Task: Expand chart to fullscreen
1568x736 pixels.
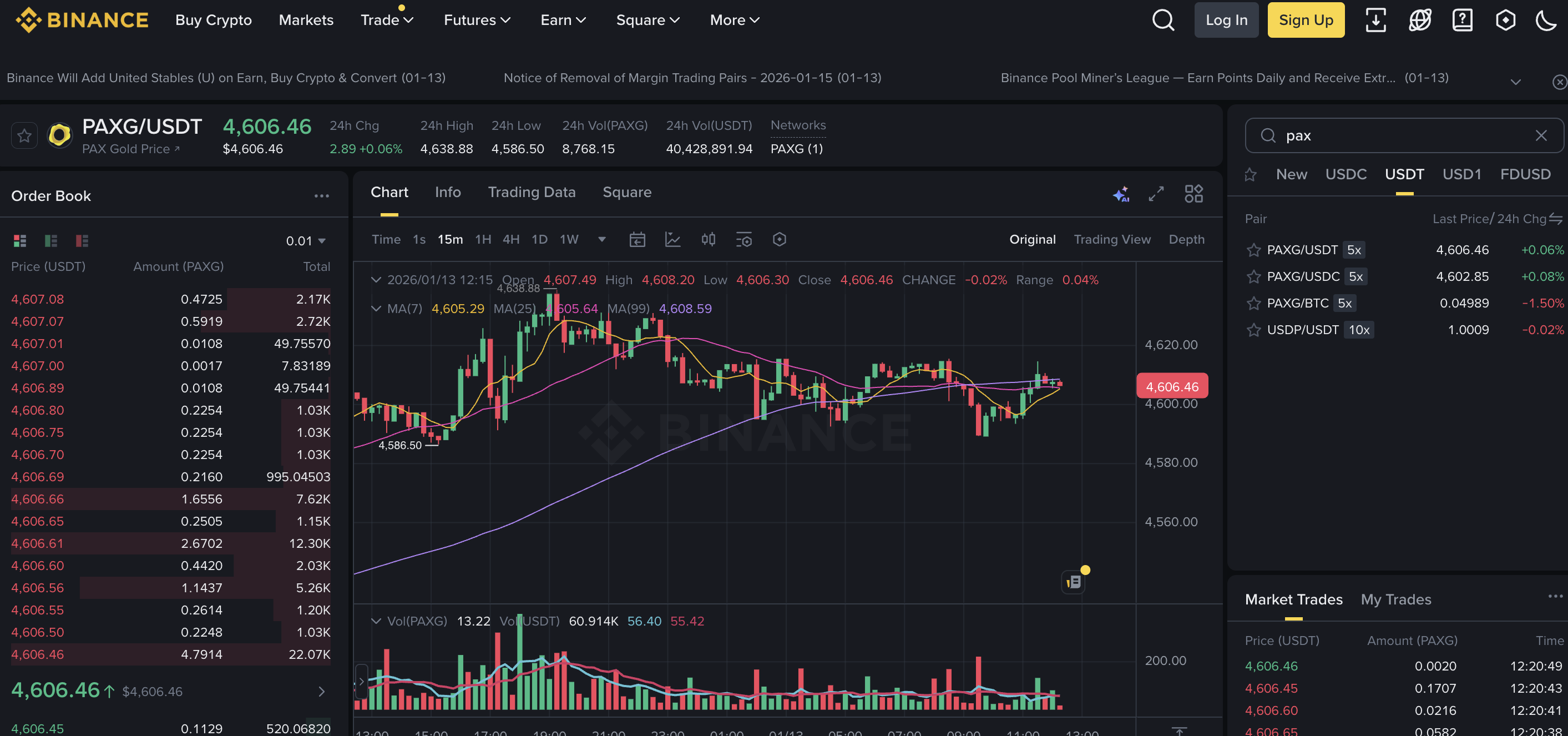Action: point(1156,194)
